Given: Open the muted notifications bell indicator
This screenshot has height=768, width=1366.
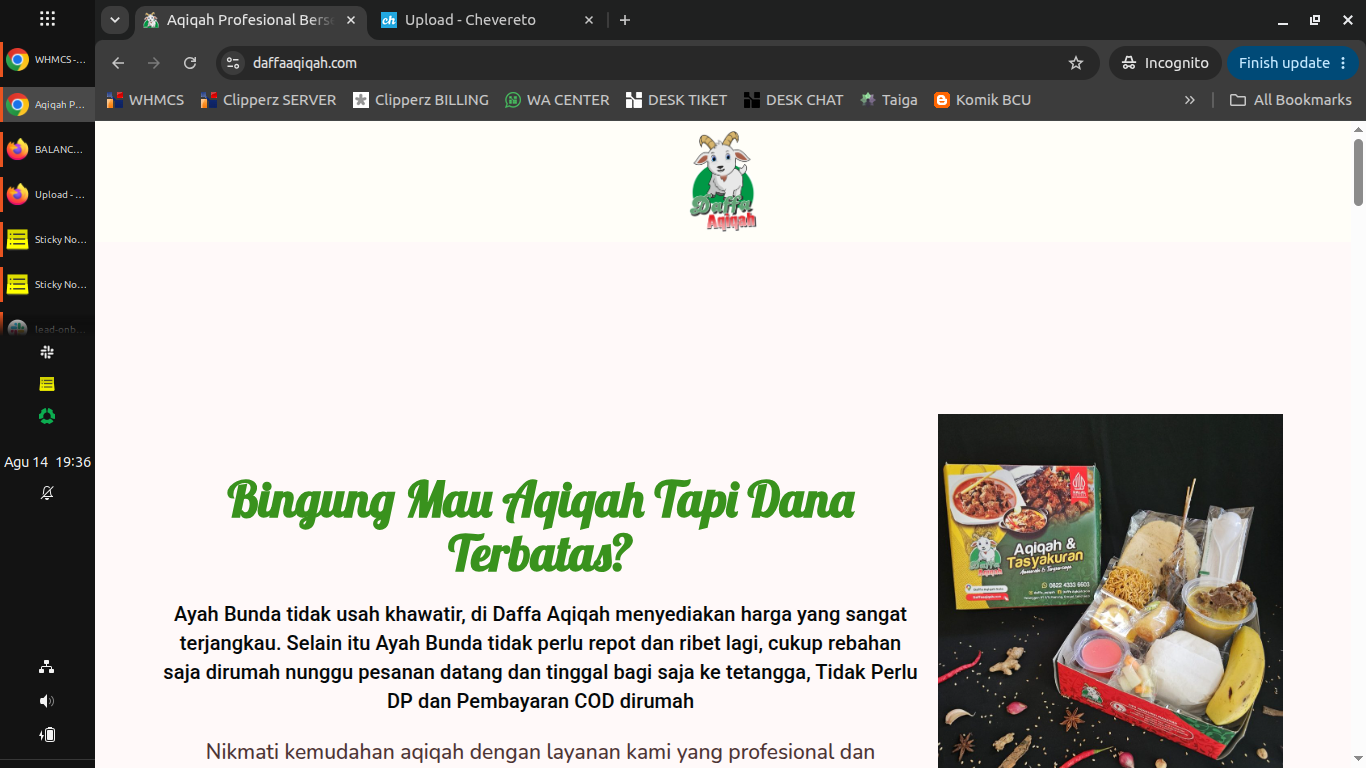Looking at the screenshot, I should coord(47,493).
